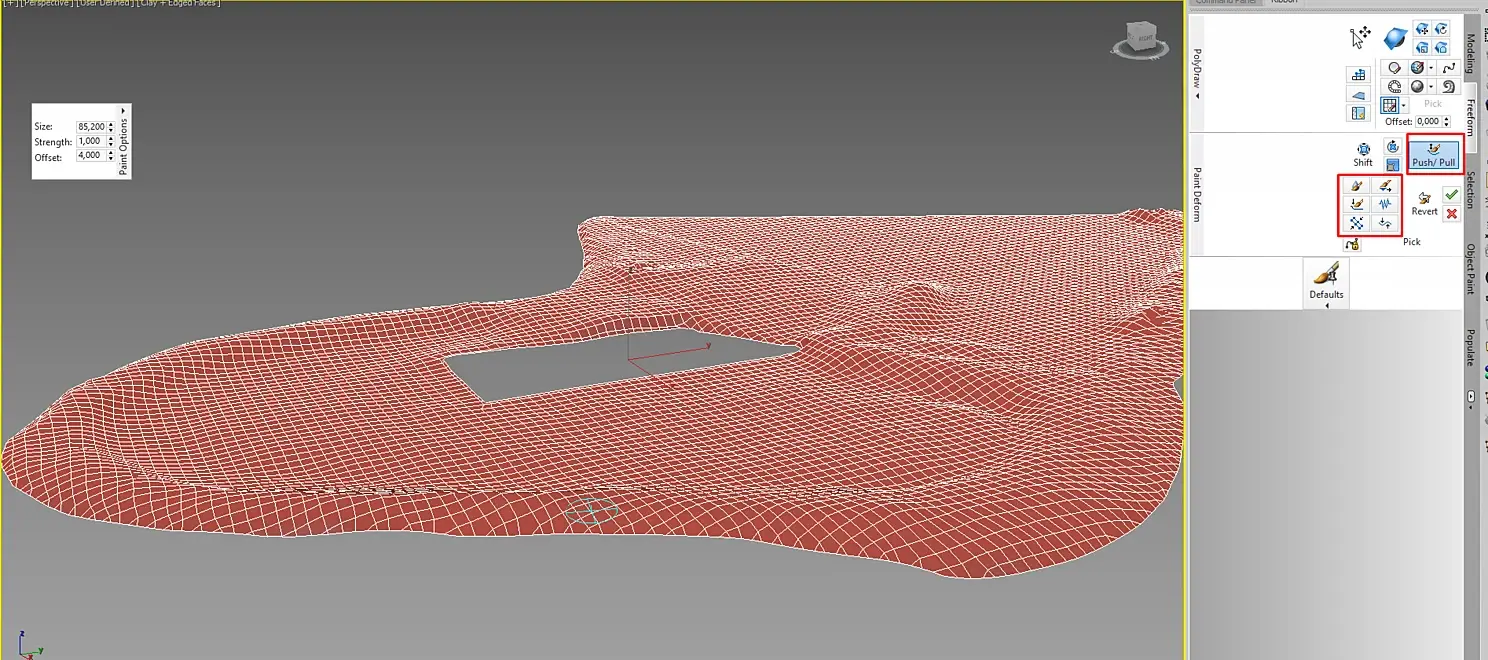Select the Relax/Soften paint brush
1488x660 pixels.
[x=1356, y=185]
